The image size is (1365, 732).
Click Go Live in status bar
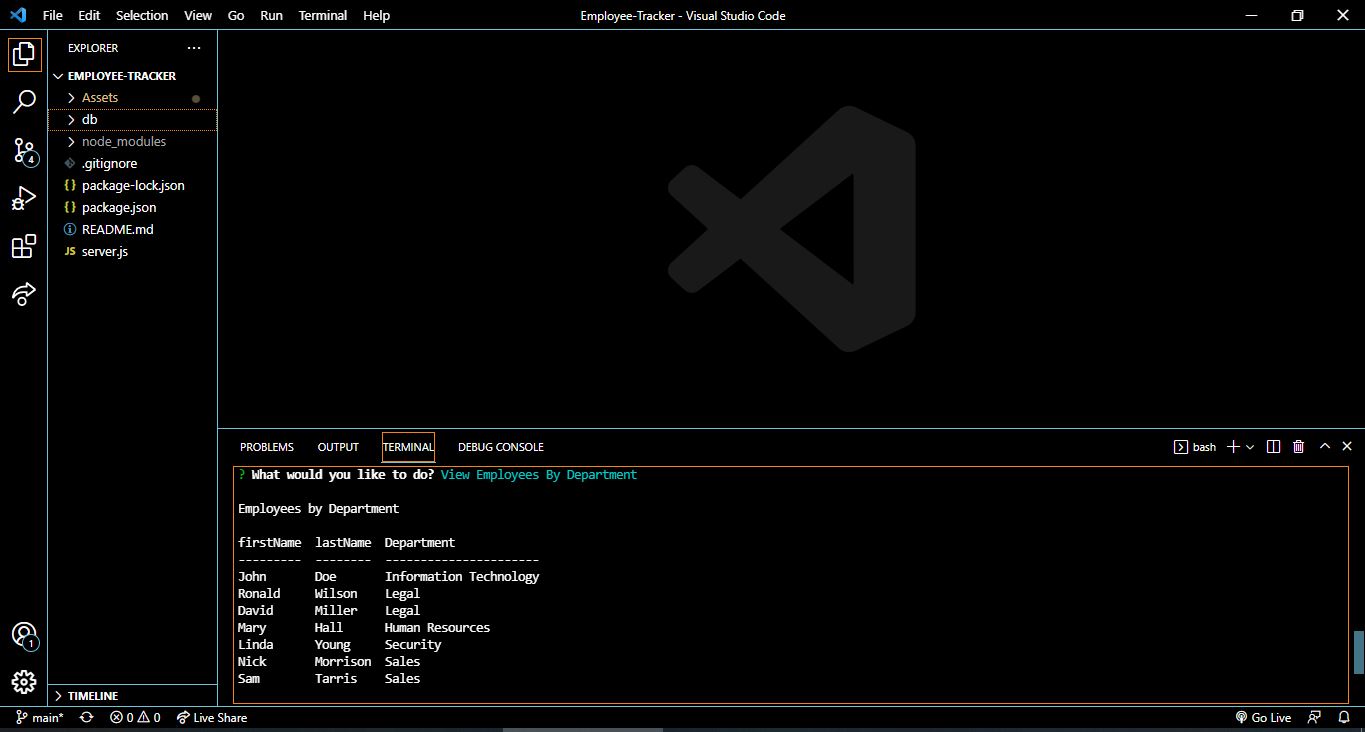tap(1263, 718)
